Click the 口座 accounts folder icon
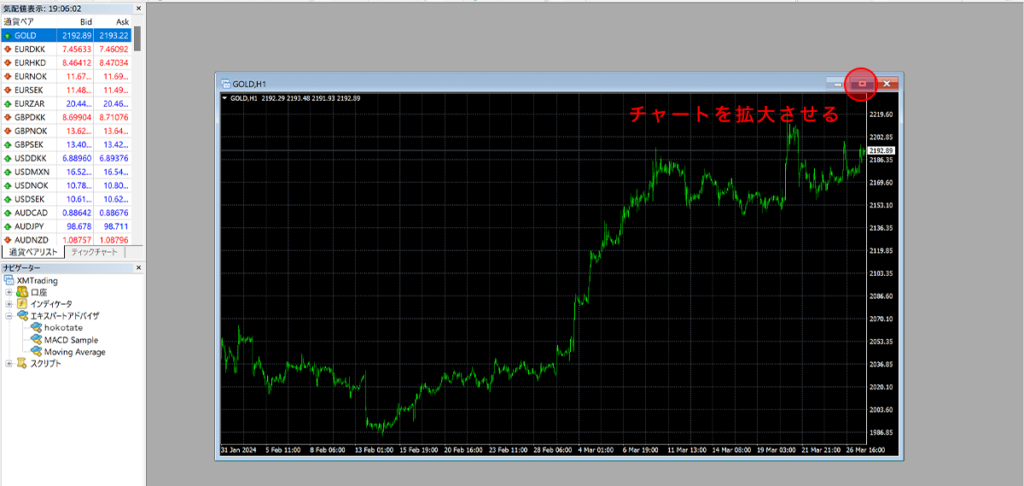 pyautogui.click(x=22, y=292)
